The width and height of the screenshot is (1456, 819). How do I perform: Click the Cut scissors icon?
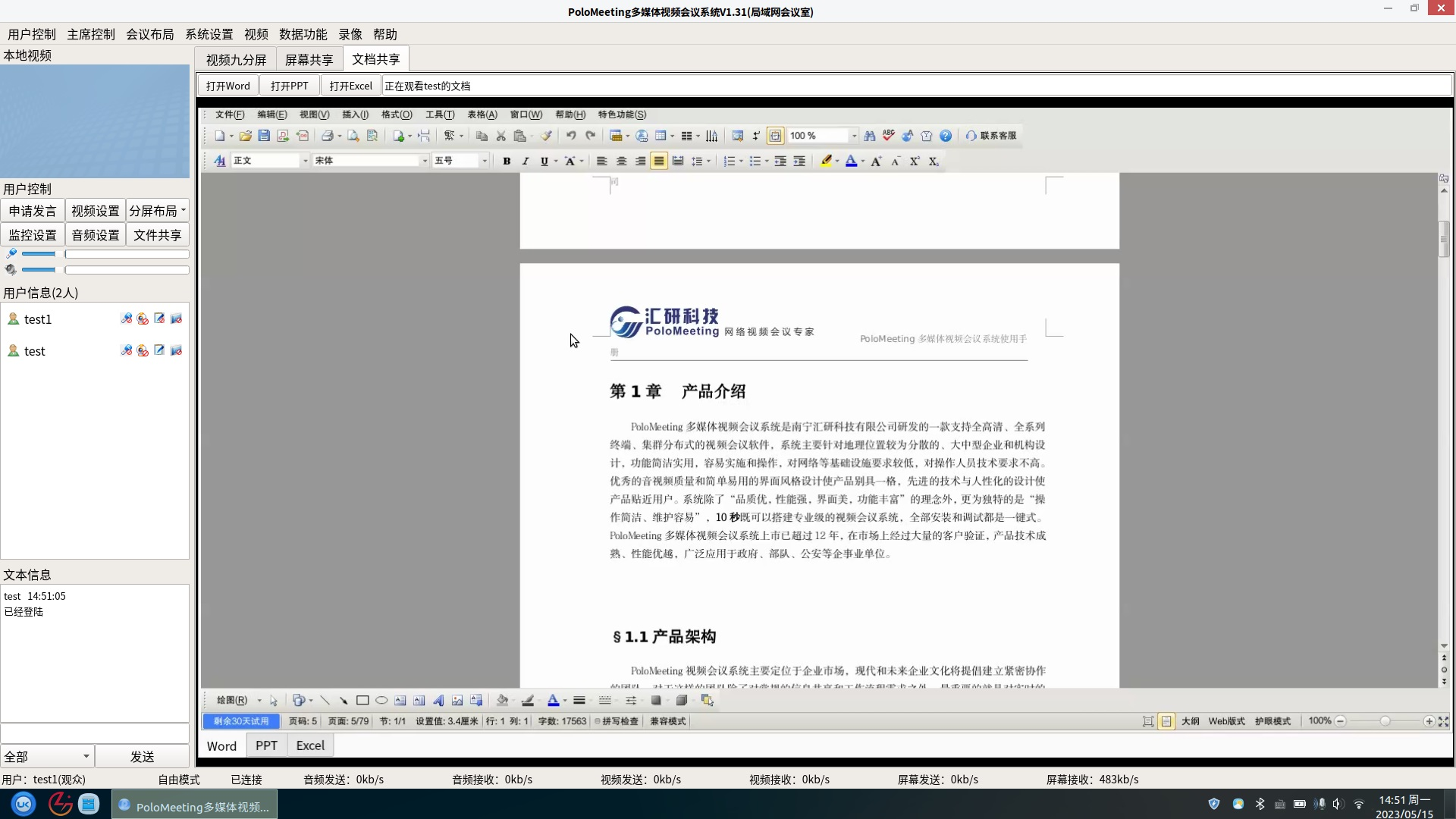(500, 136)
